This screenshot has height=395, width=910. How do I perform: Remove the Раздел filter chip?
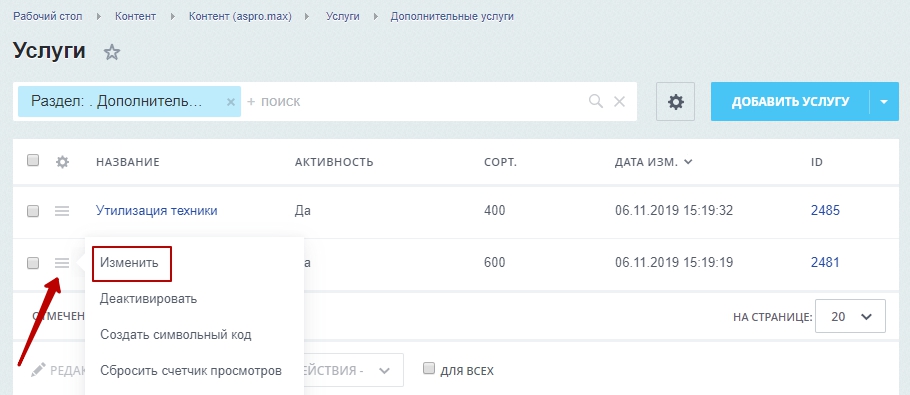[230, 102]
